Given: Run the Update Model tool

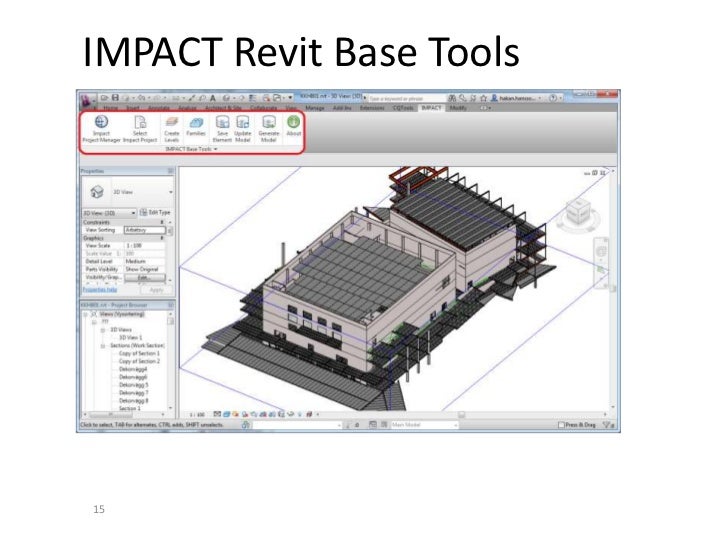Looking at the screenshot, I should pyautogui.click(x=242, y=129).
